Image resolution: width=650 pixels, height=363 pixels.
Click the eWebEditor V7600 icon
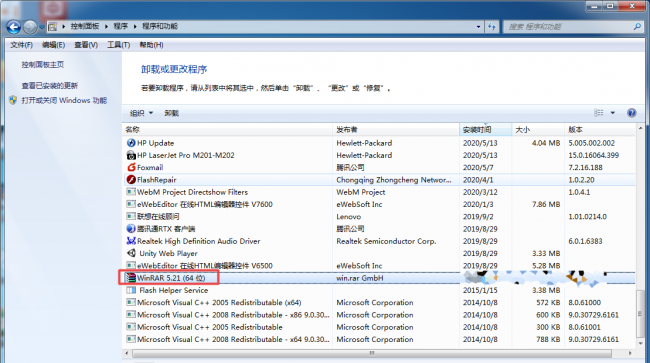[131, 204]
